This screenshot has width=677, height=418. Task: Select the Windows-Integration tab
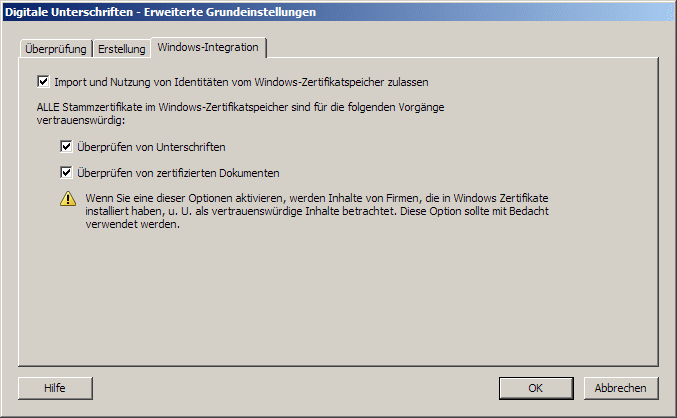pyautogui.click(x=208, y=47)
